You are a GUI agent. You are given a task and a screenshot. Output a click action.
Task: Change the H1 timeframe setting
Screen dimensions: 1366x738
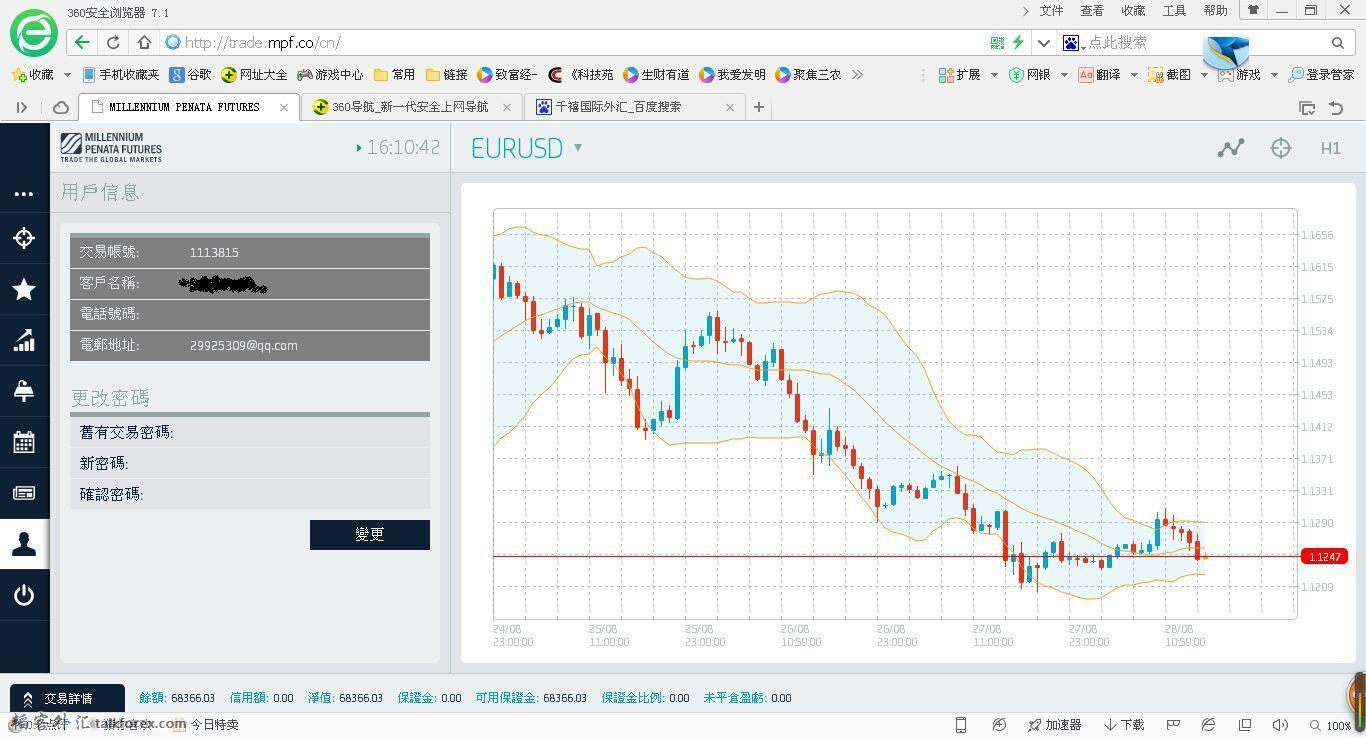coord(1330,148)
